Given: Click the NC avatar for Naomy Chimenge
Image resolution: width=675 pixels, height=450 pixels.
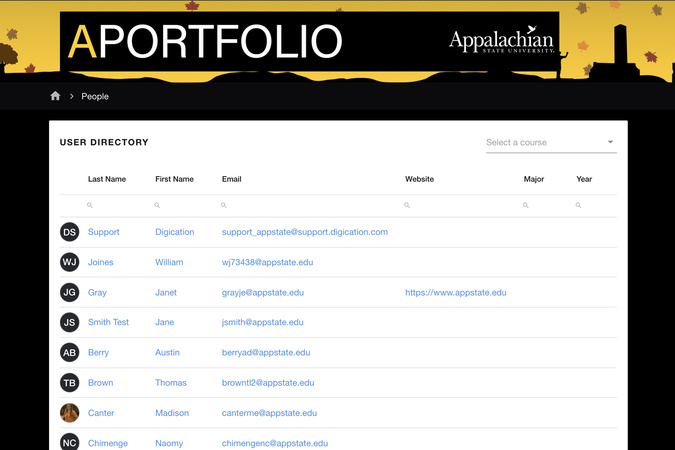Looking at the screenshot, I should [69, 442].
